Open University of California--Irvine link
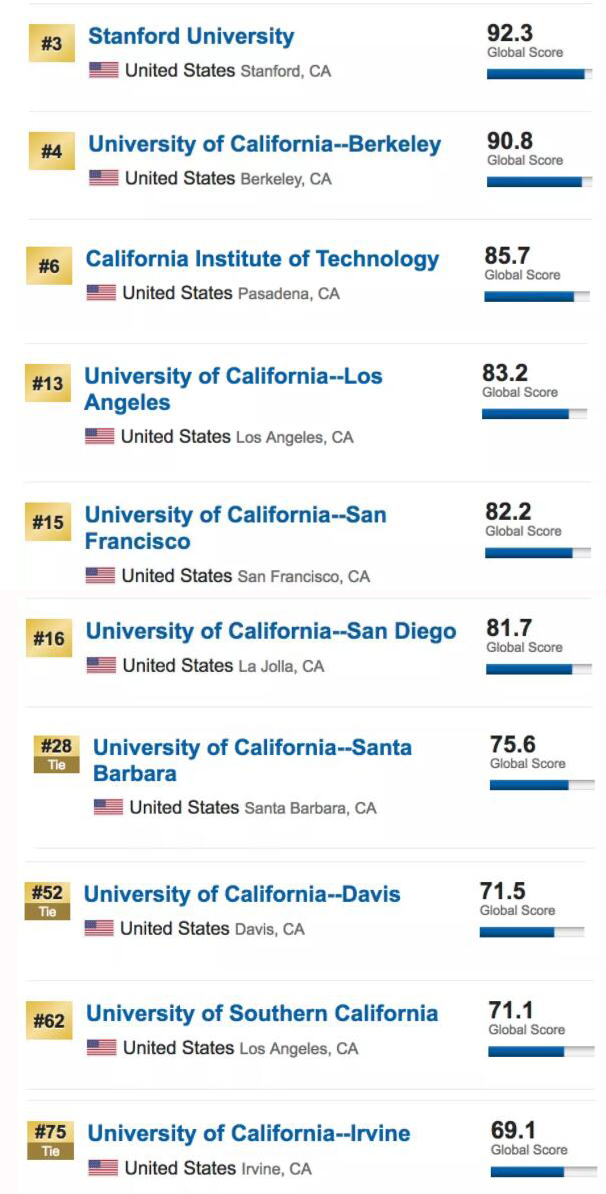Screen dimensions: 606x1194 (x=249, y=1133)
